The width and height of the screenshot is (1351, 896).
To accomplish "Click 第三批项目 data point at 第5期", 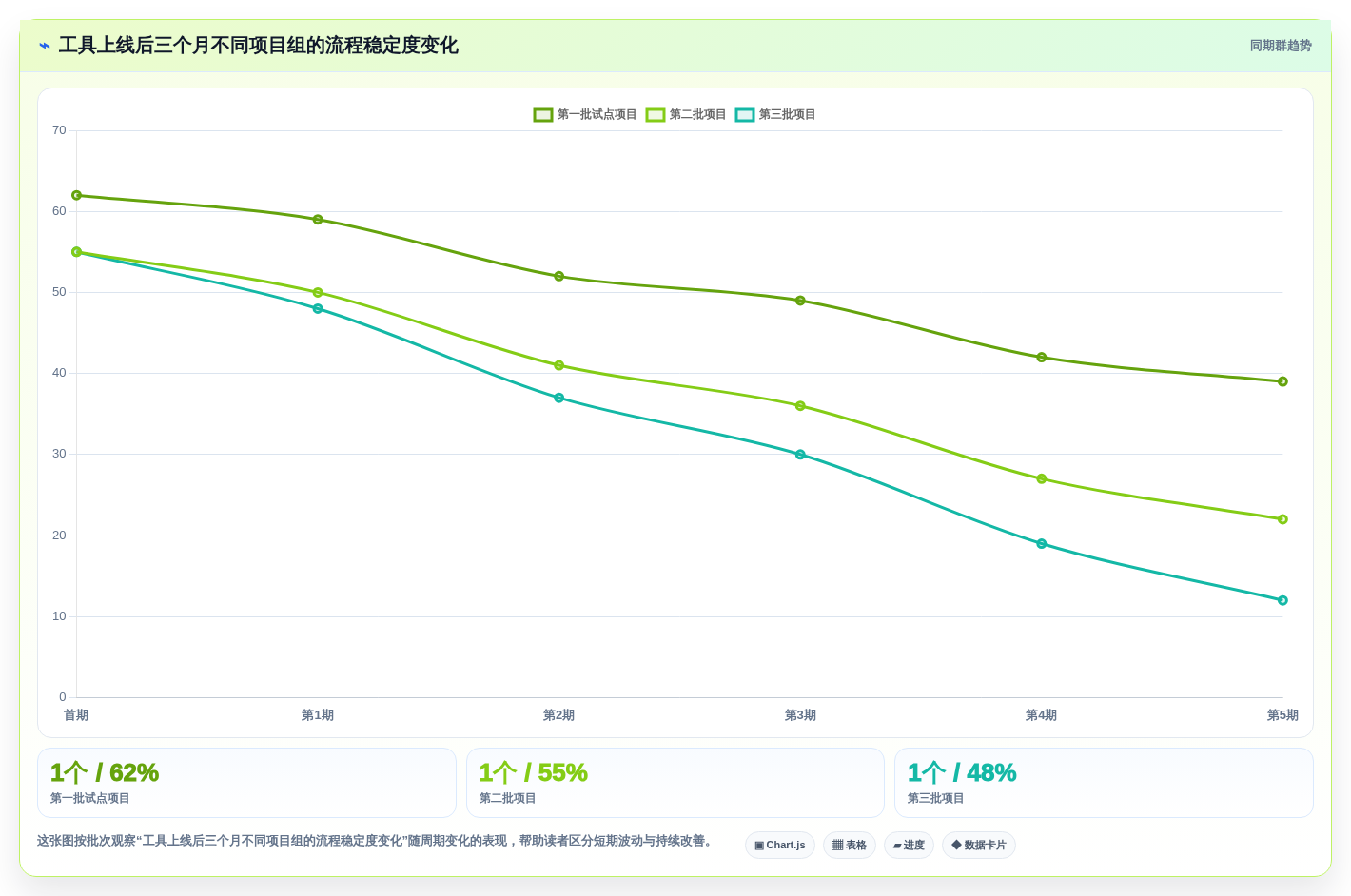I will point(1282,600).
